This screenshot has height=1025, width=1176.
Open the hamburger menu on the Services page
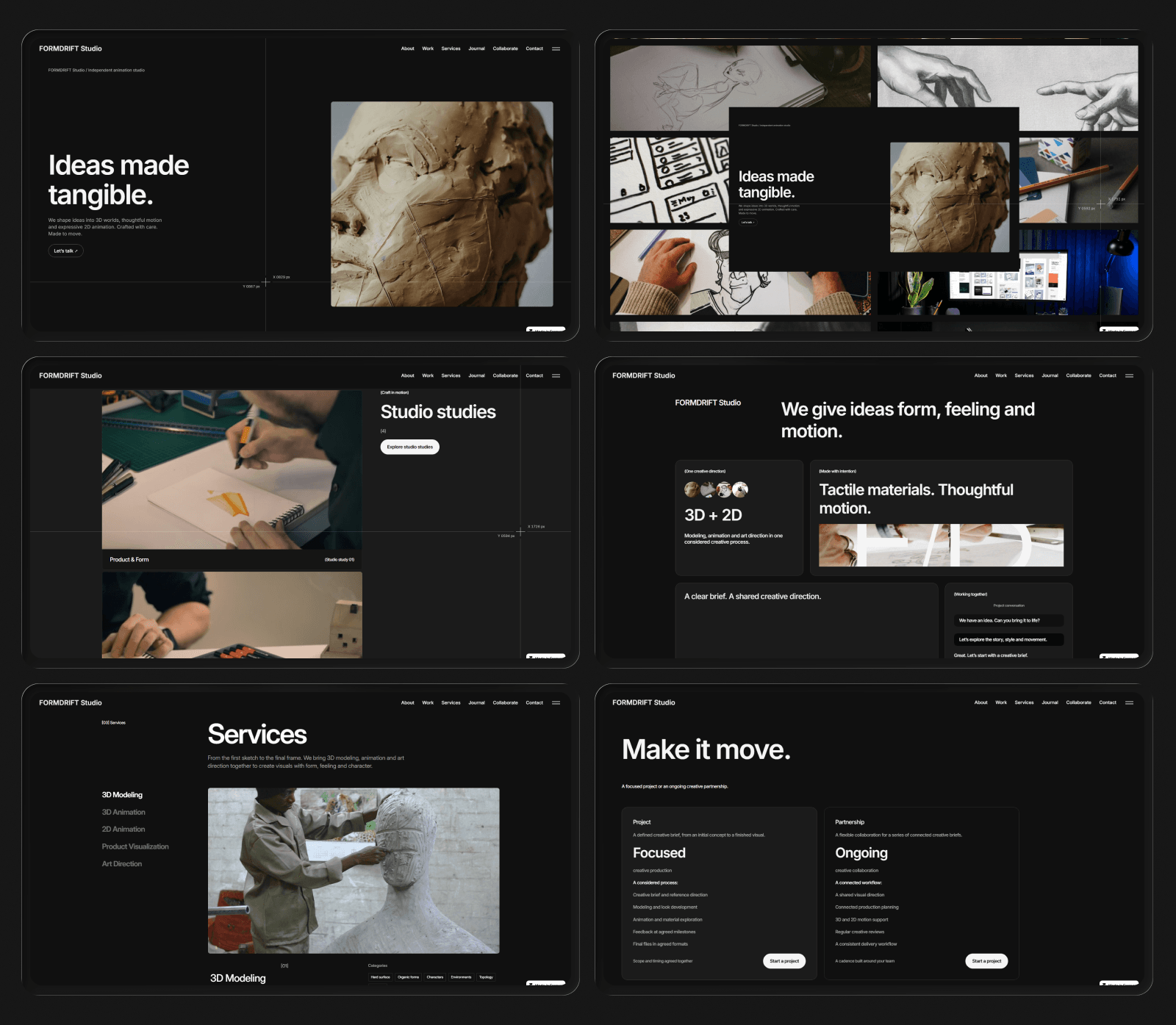(556, 702)
